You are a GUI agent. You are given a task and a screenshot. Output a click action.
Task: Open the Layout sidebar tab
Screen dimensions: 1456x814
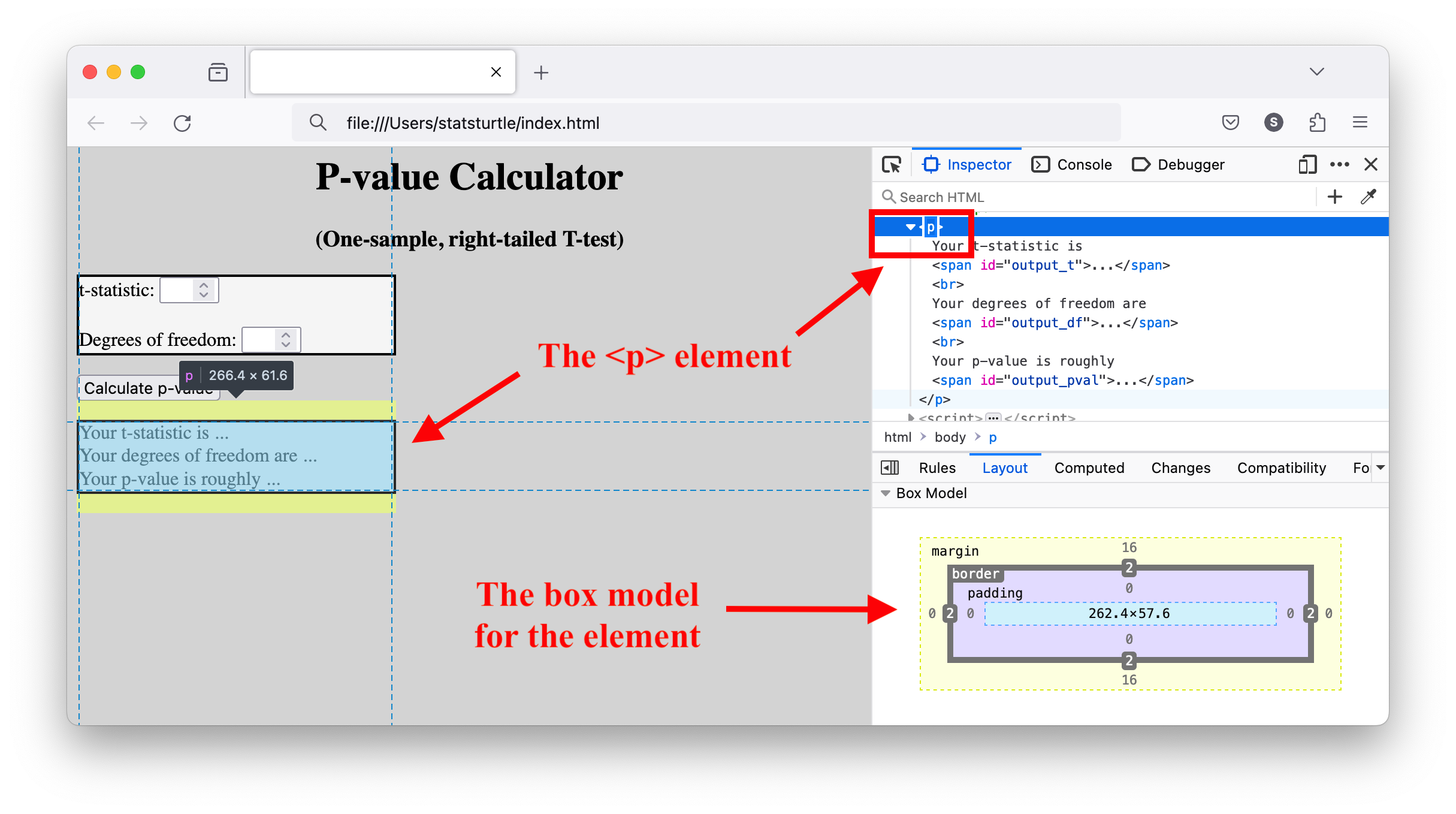pyautogui.click(x=1005, y=468)
